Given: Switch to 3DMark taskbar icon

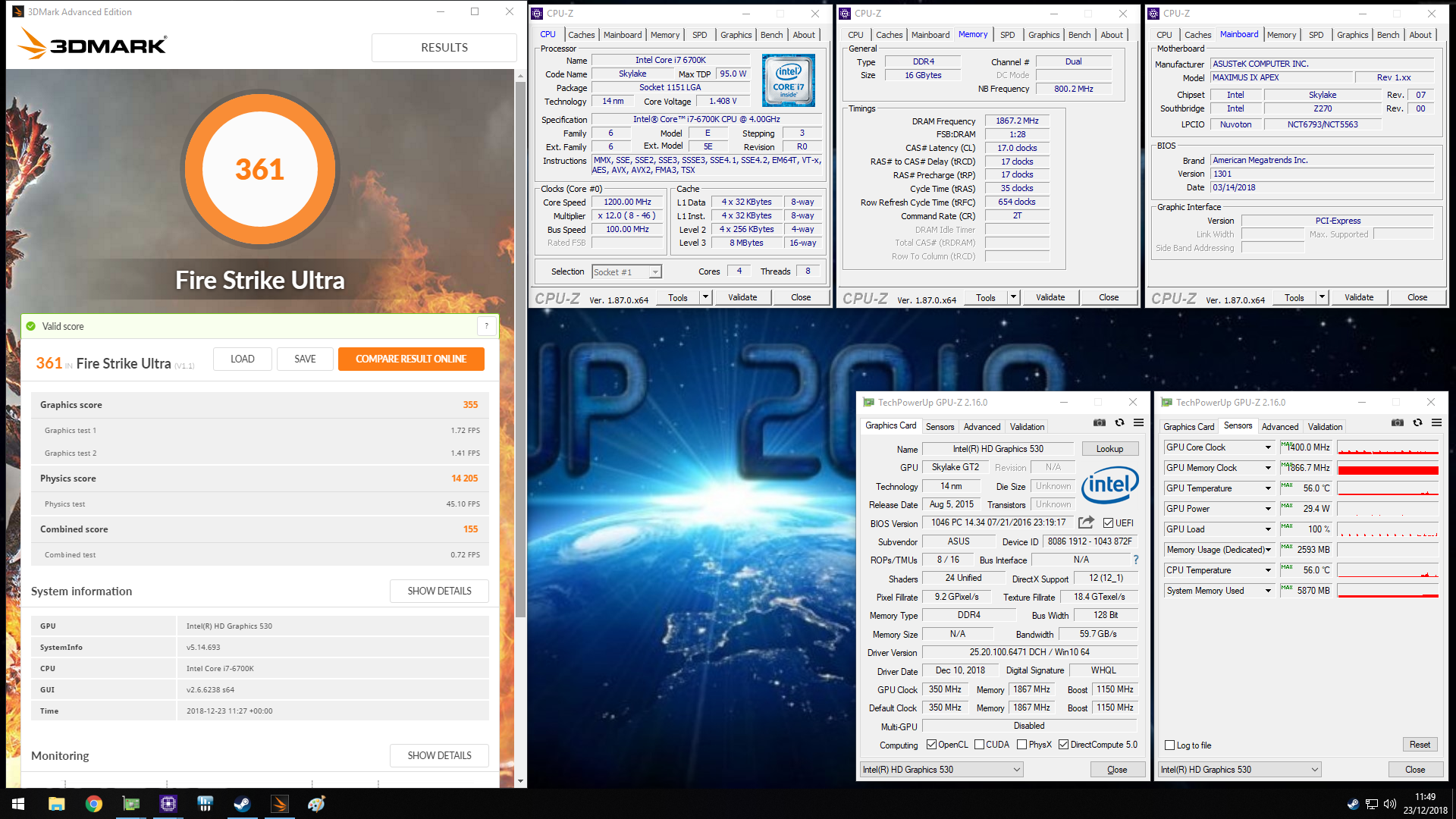Looking at the screenshot, I should click(x=280, y=804).
